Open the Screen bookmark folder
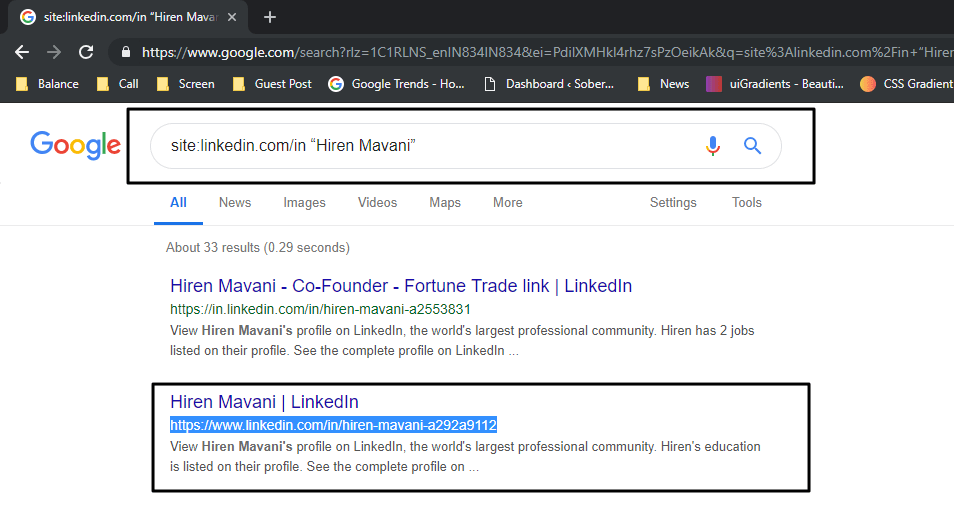The height and width of the screenshot is (507, 954). [x=186, y=84]
